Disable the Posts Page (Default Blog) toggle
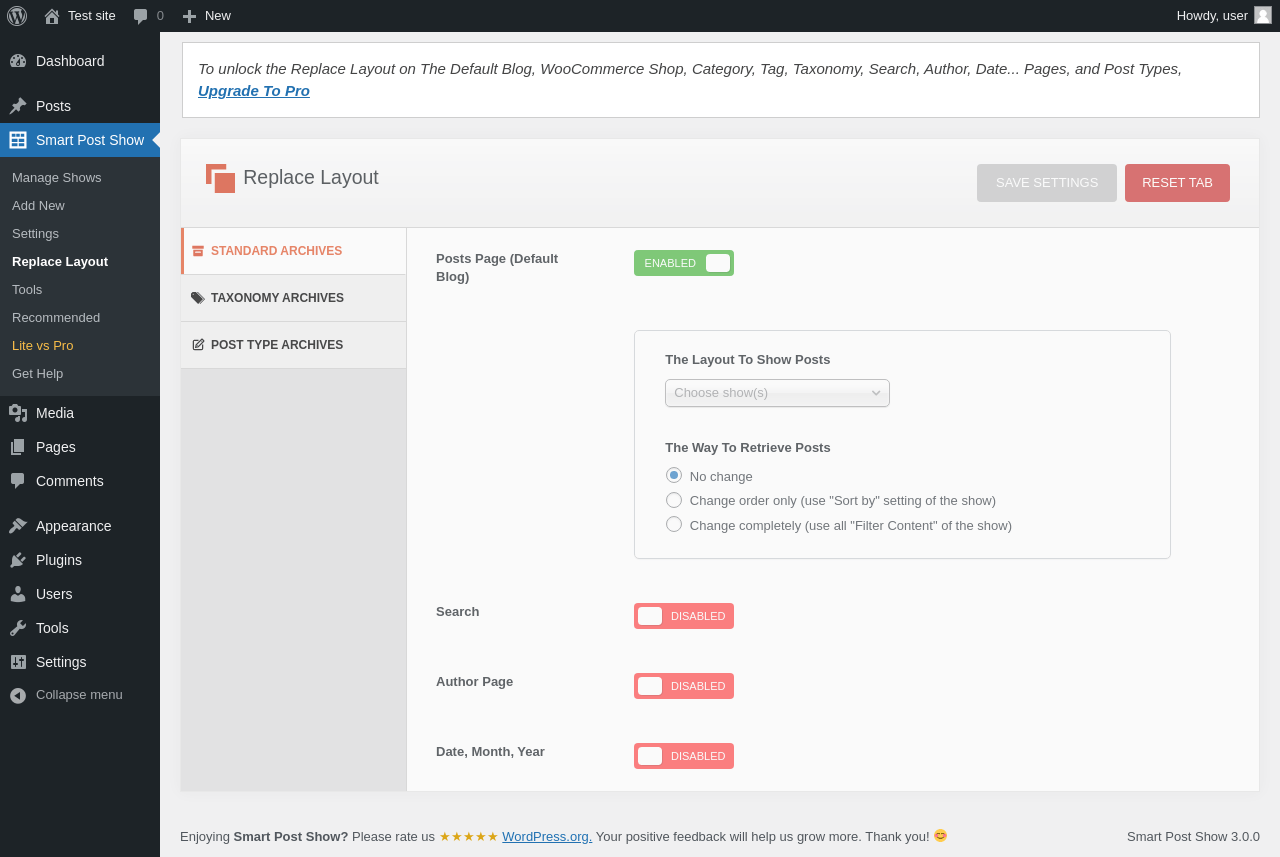 click(x=684, y=263)
